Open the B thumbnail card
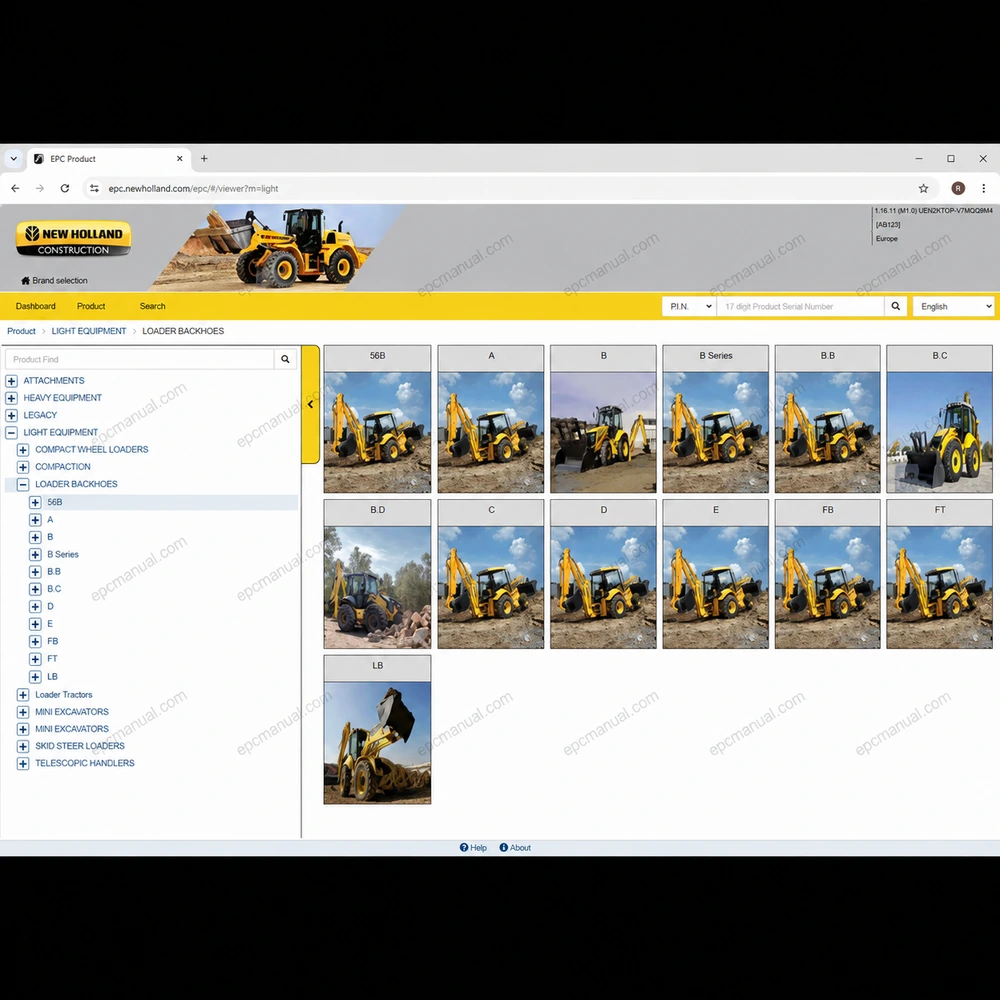The width and height of the screenshot is (1000, 1000). tap(603, 419)
